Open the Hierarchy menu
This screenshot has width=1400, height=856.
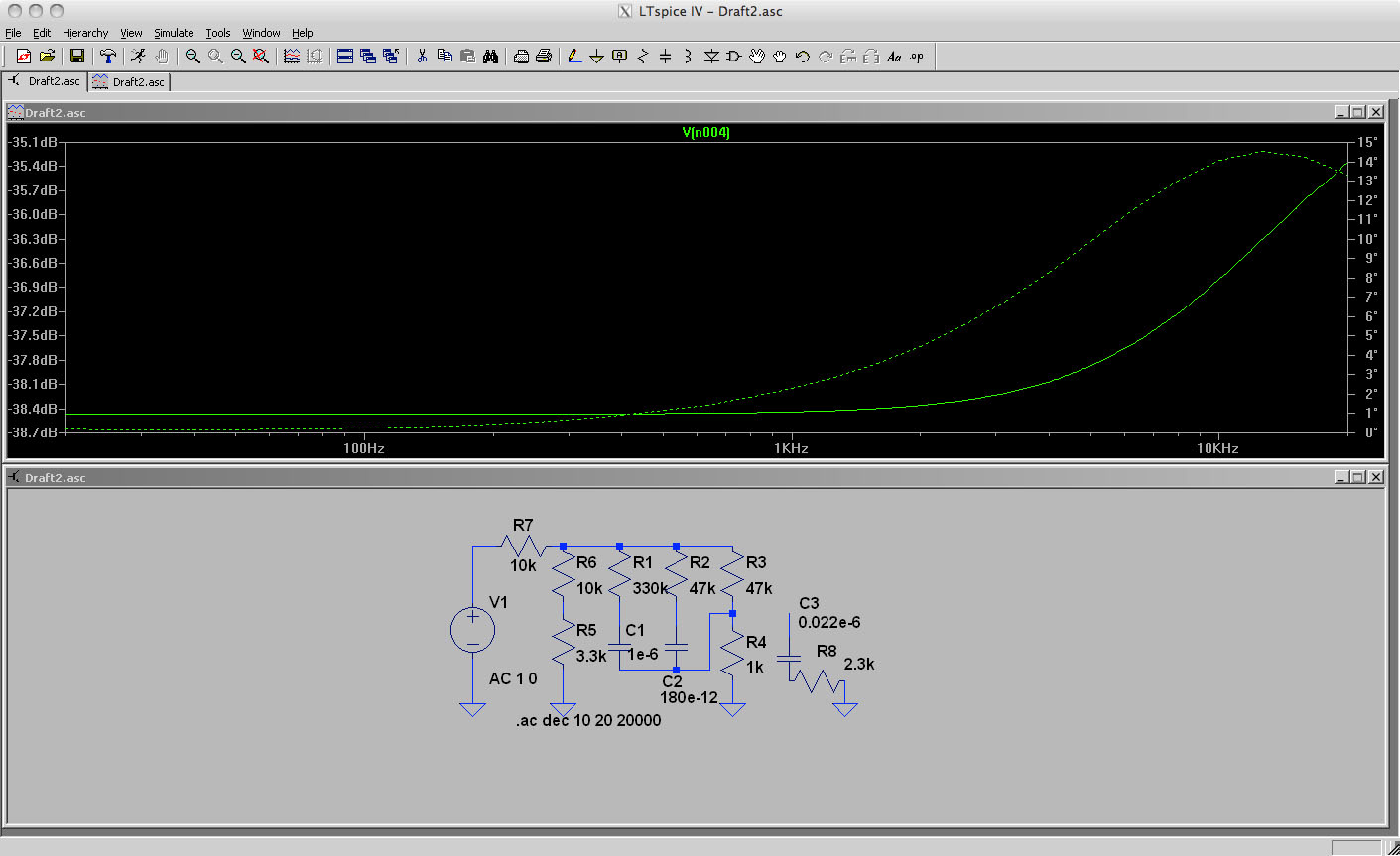pyautogui.click(x=85, y=33)
